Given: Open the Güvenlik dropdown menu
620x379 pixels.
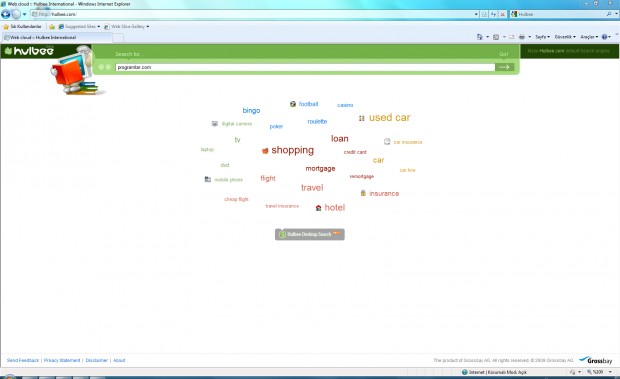Looking at the screenshot, I should 565,37.
